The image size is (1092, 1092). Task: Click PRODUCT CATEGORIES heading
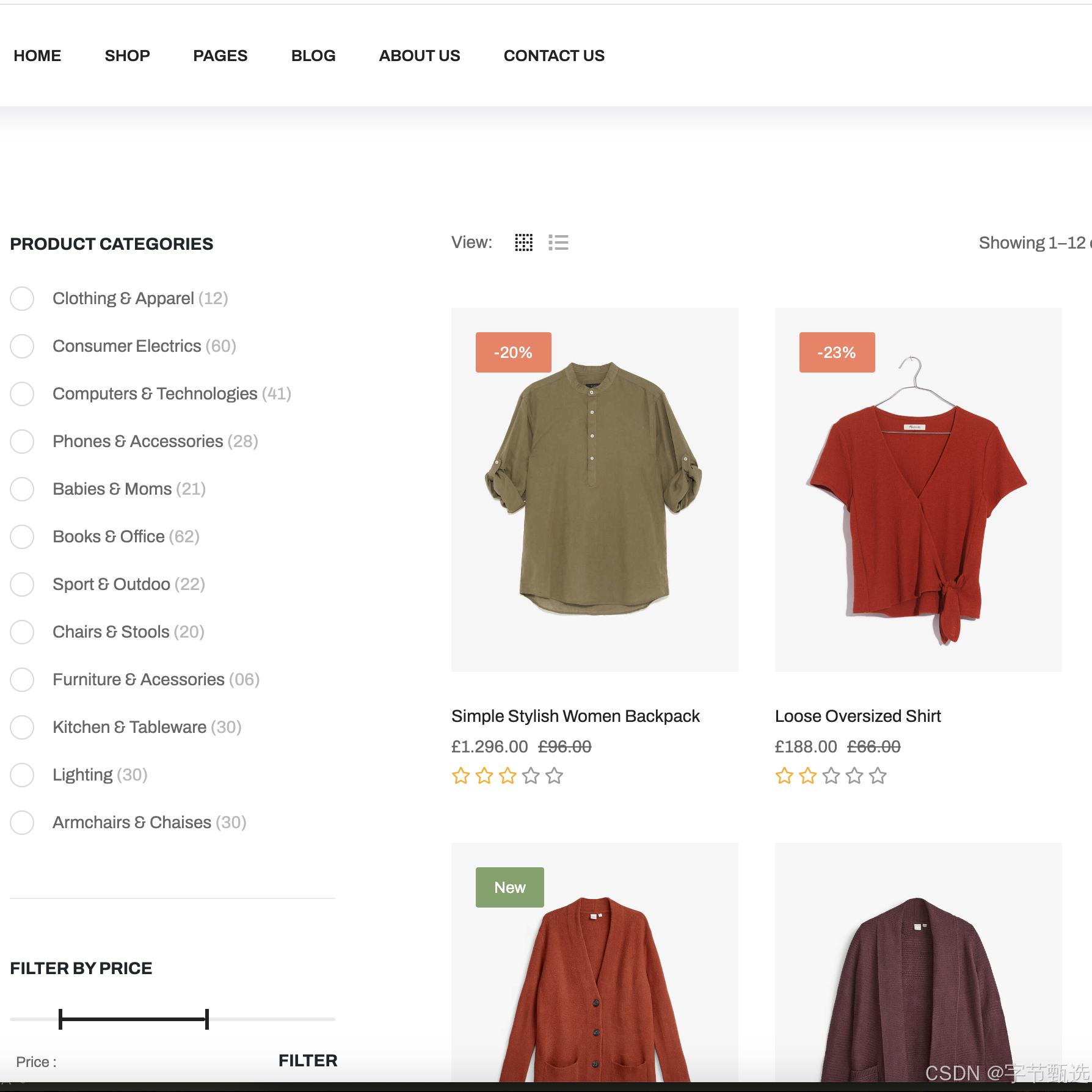click(112, 244)
